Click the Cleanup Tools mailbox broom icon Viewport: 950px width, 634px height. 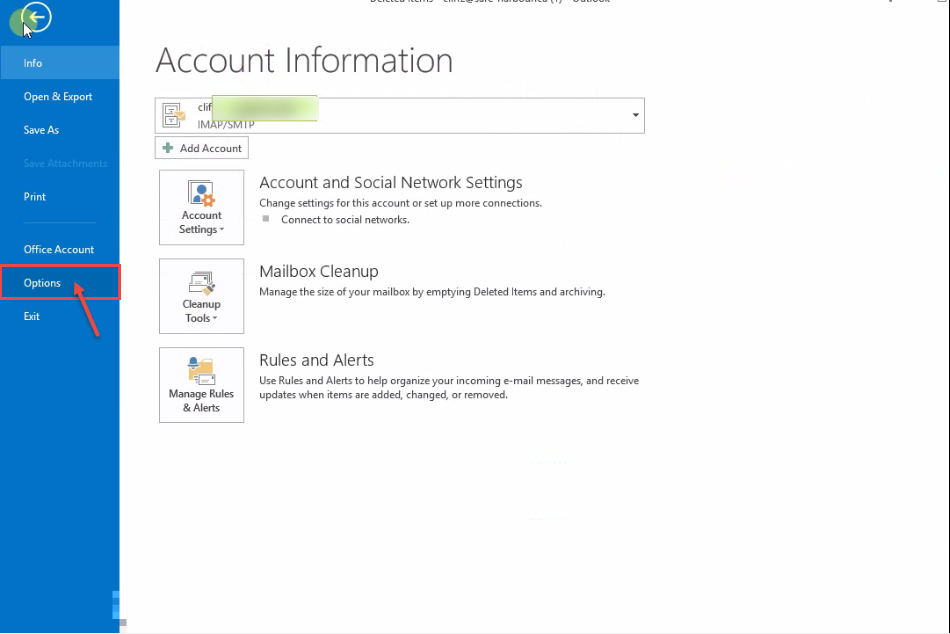click(201, 282)
